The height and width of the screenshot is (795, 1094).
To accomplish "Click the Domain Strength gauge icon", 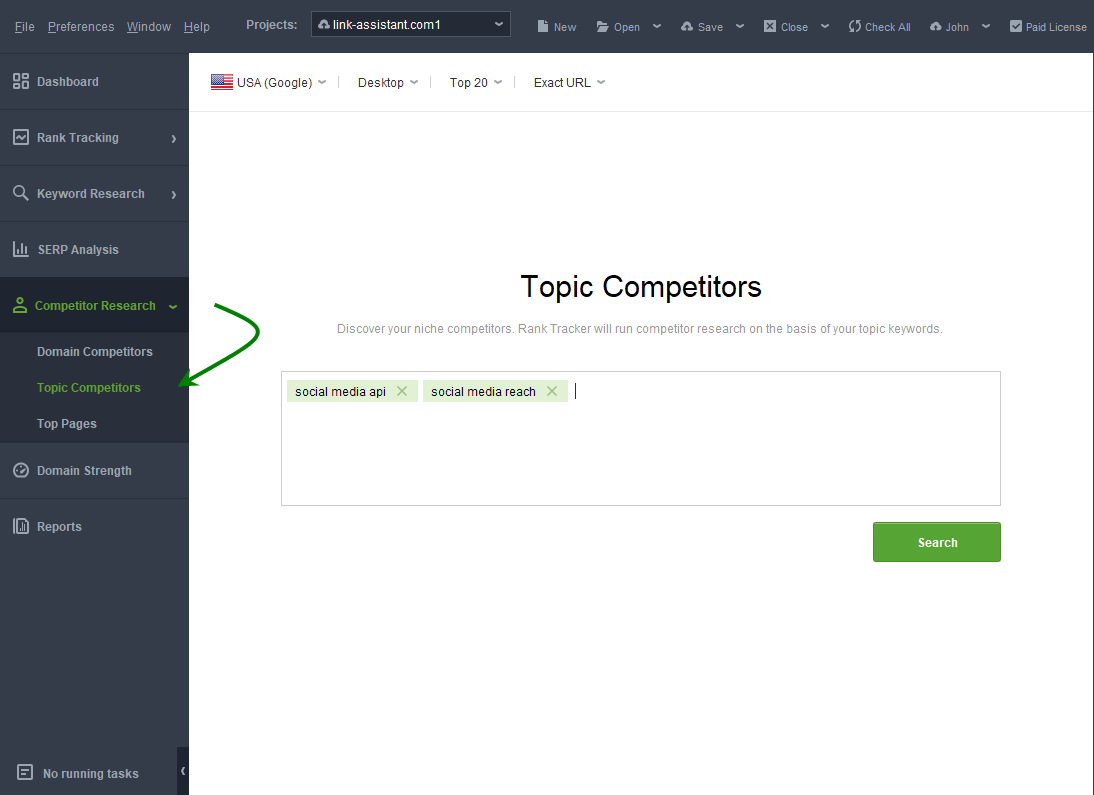I will [x=20, y=471].
